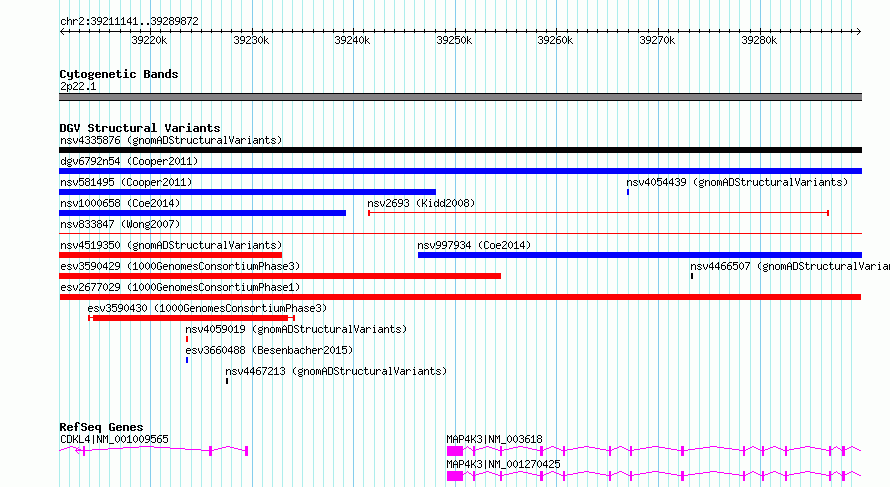Select the CDKL4 gene model glyph
The width and height of the screenshot is (890, 487).
154,451
